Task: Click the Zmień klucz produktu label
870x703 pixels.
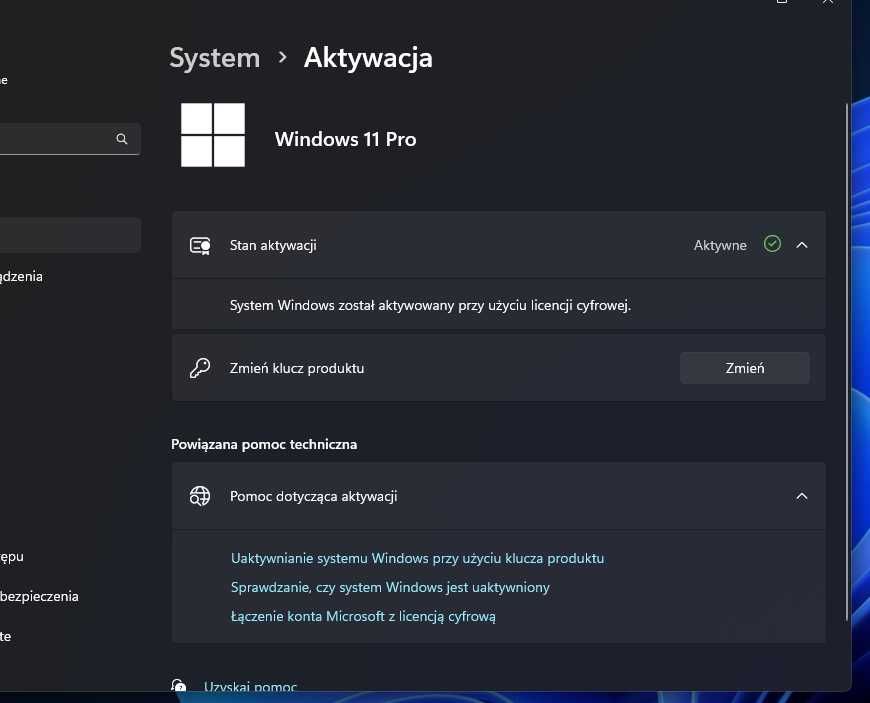Action: coord(297,368)
